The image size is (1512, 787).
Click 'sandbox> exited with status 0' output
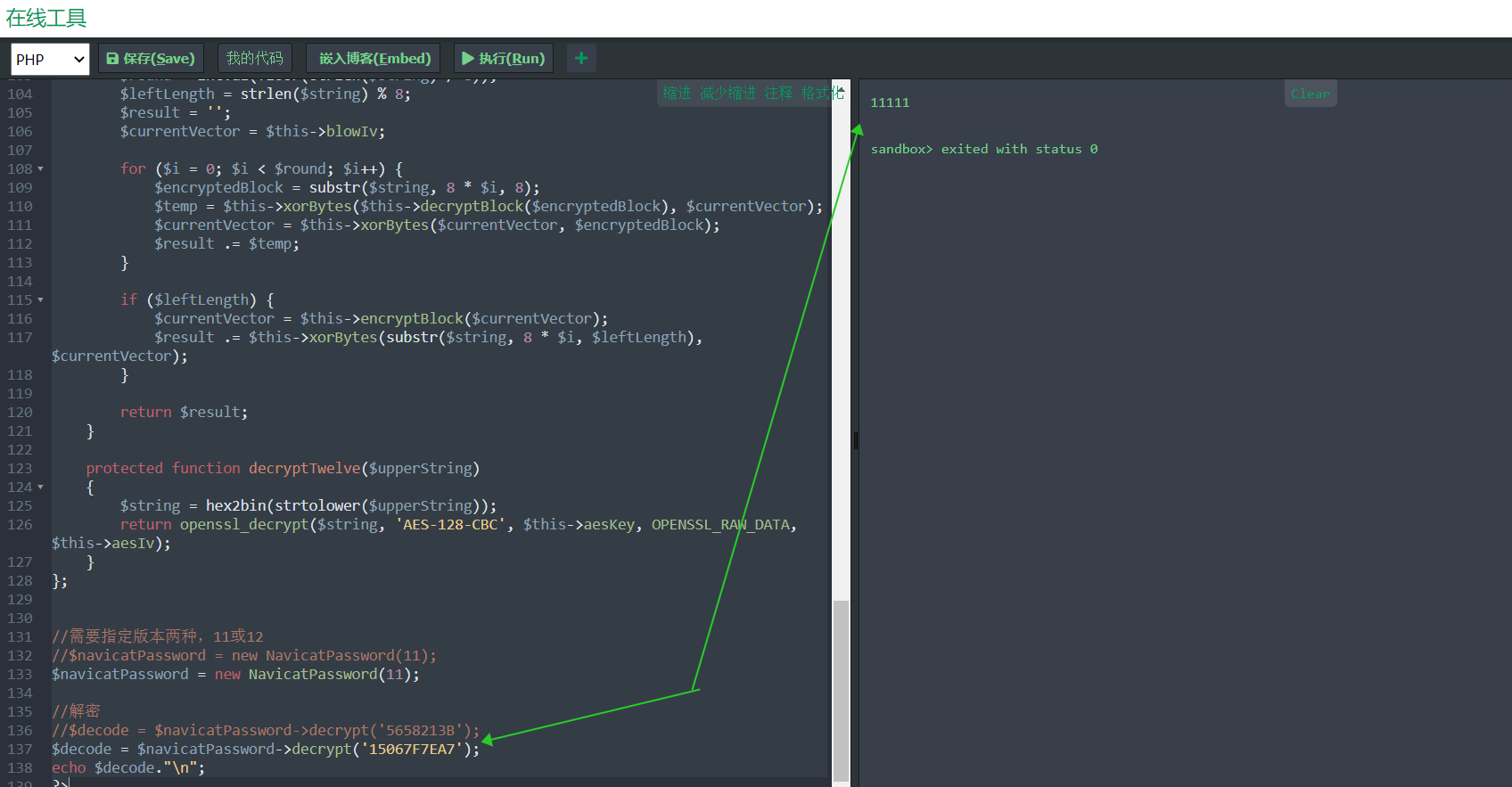[984, 149]
